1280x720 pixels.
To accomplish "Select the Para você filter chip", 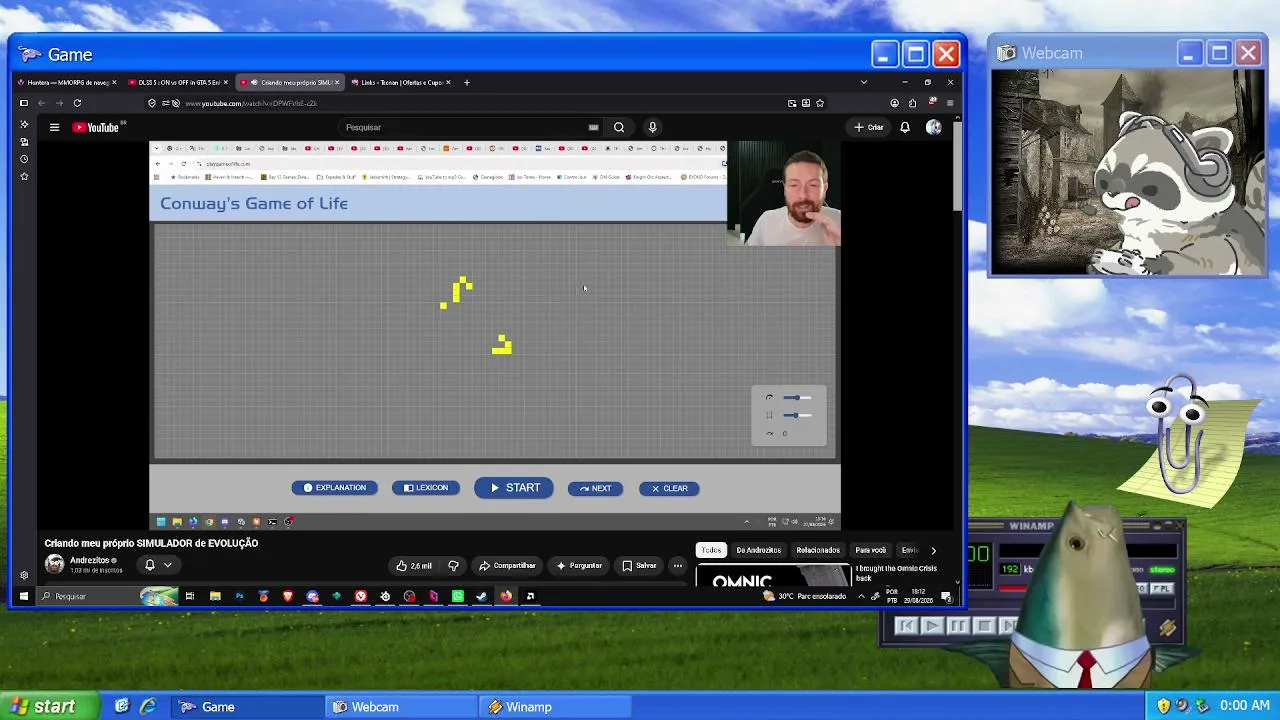I will (871, 550).
